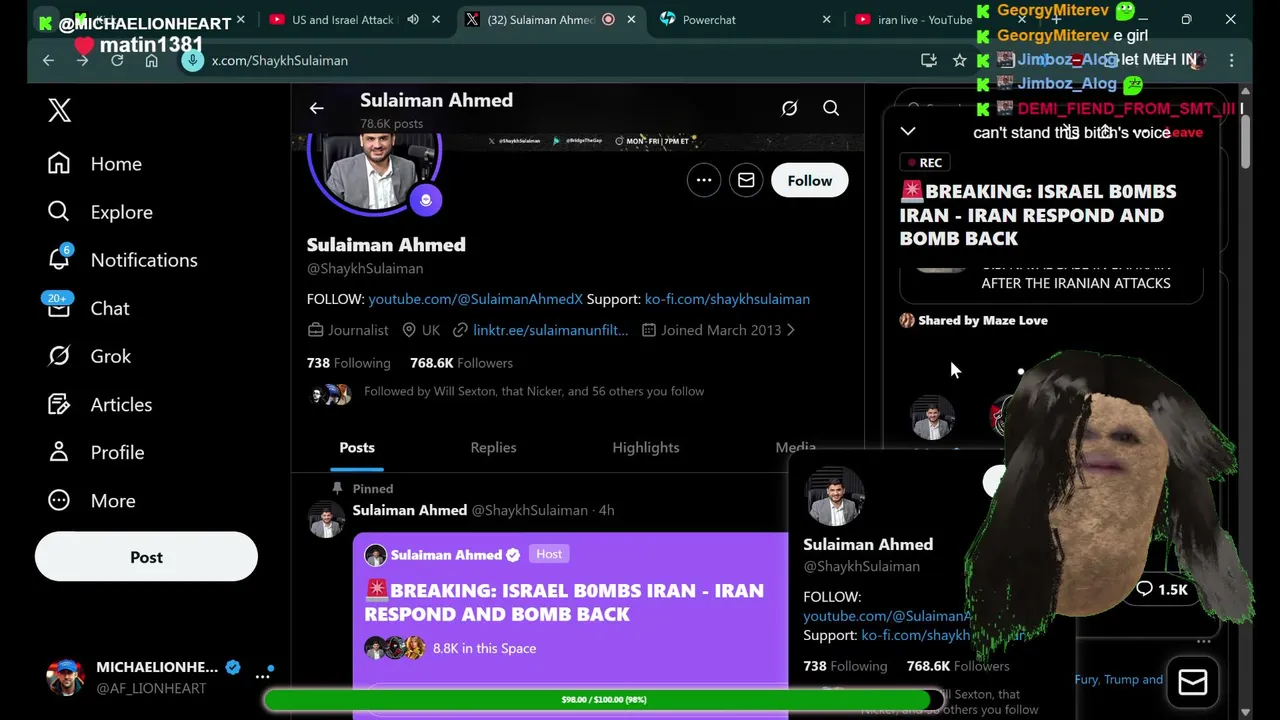
Task: Open the 738 Following list
Action: [x=348, y=363]
